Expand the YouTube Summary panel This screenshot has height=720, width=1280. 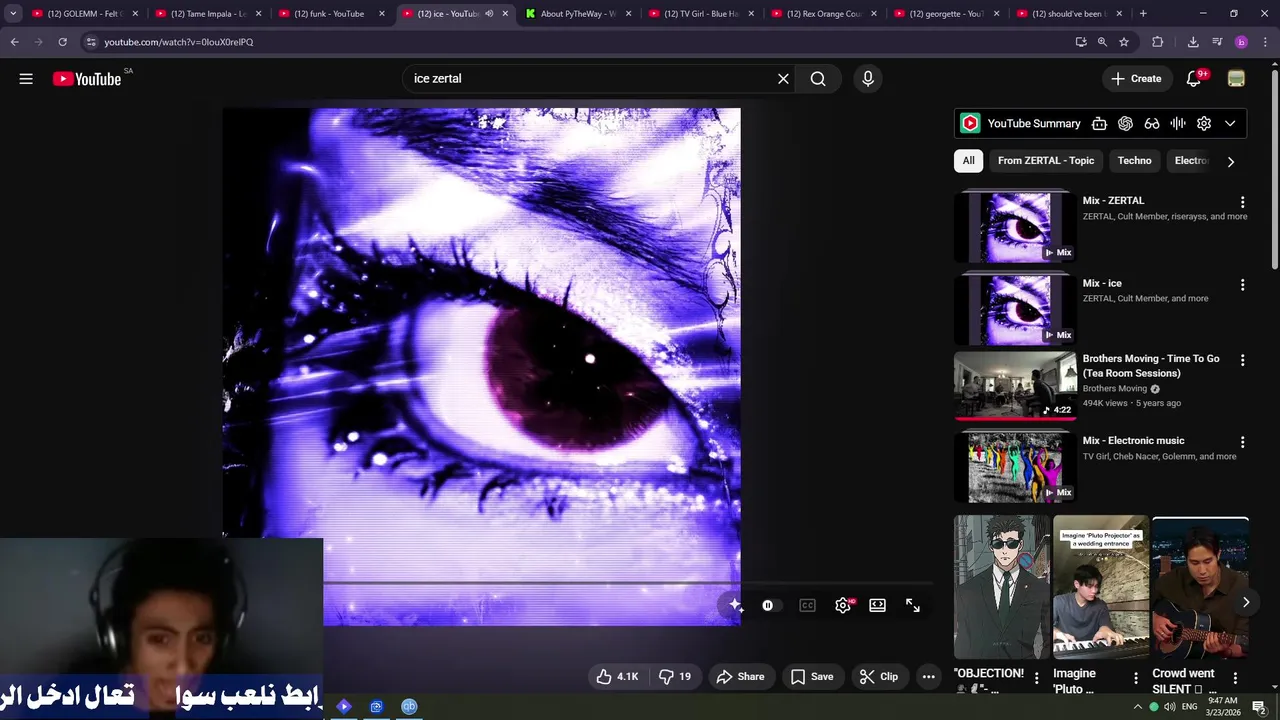1230,124
